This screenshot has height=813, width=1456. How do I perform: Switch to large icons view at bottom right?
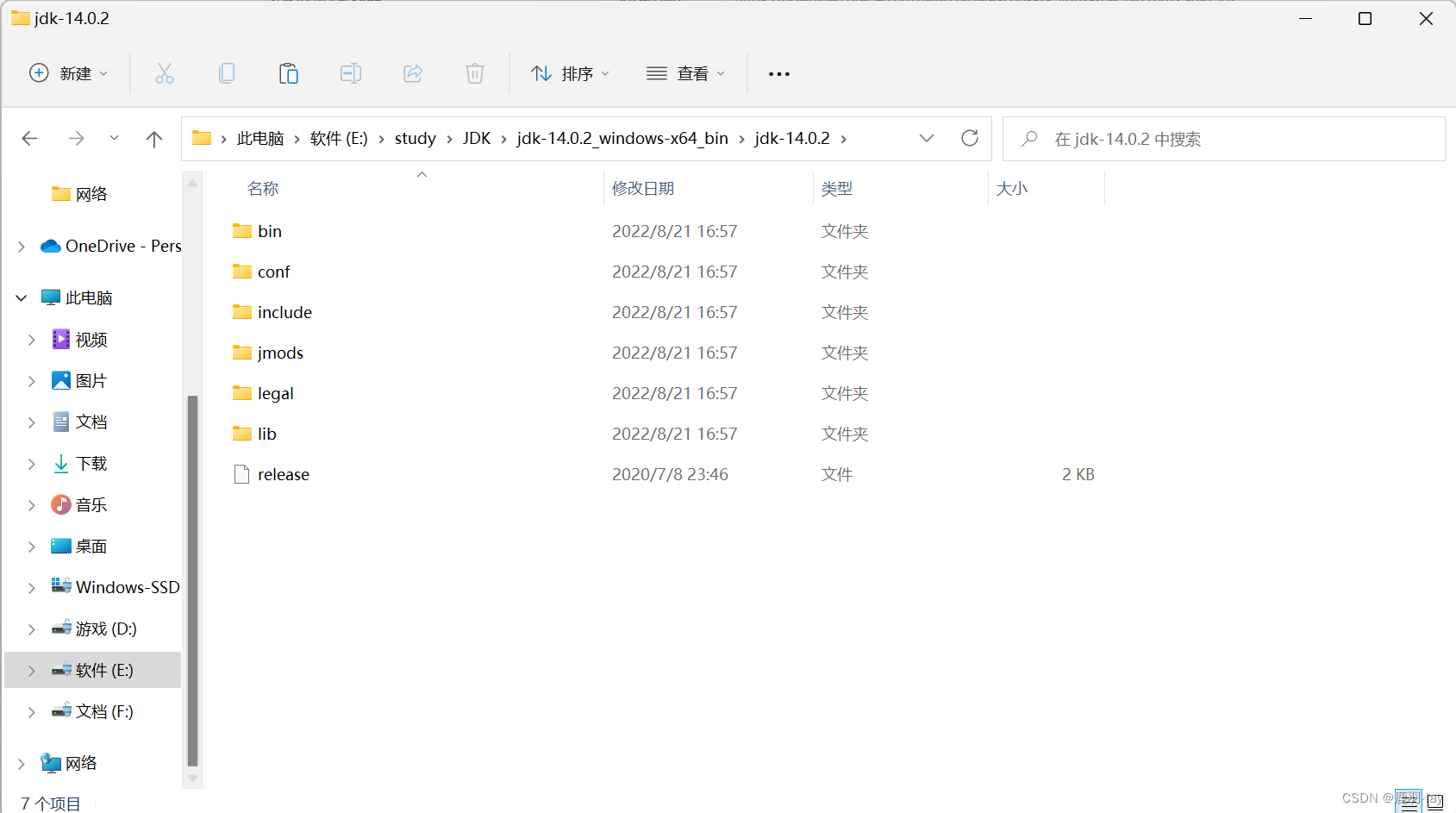tap(1436, 803)
